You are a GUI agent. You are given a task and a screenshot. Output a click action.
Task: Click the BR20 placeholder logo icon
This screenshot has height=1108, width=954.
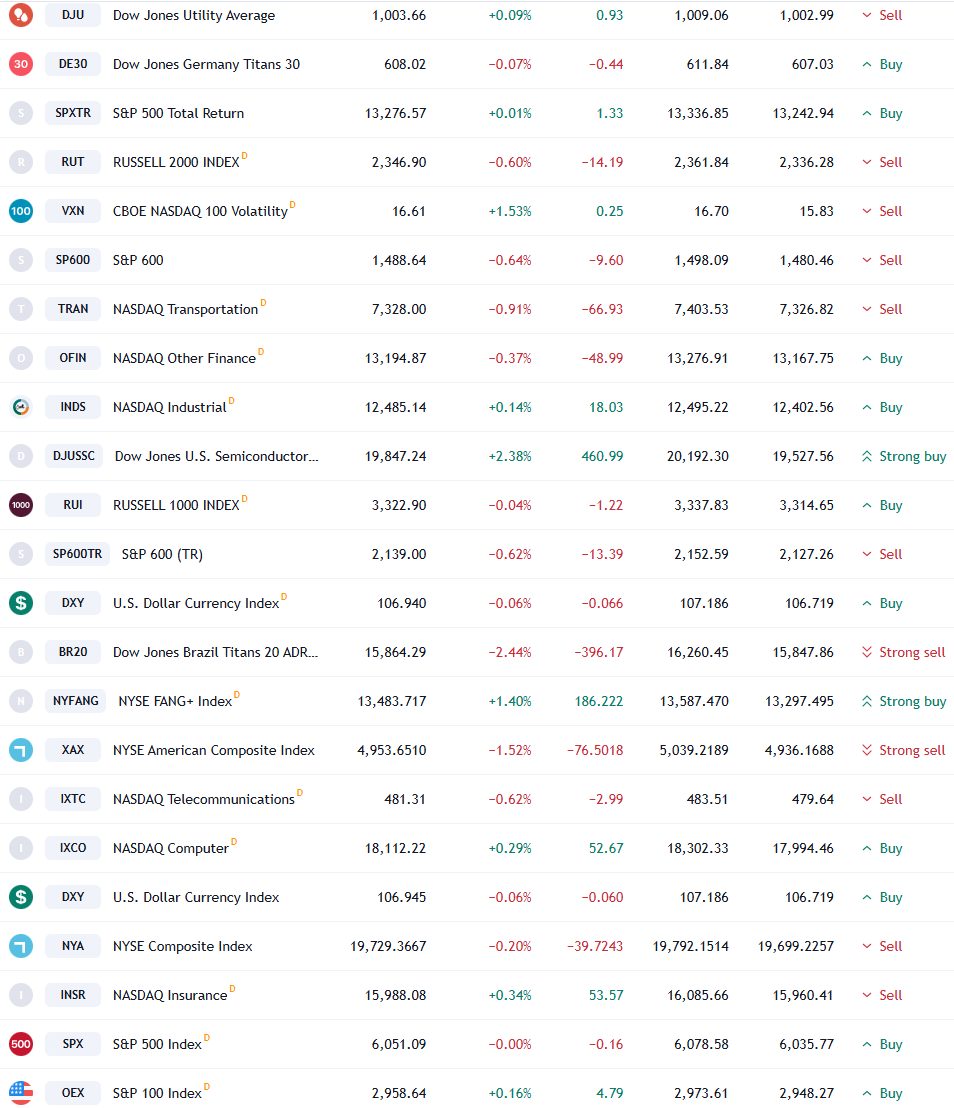[x=20, y=652]
